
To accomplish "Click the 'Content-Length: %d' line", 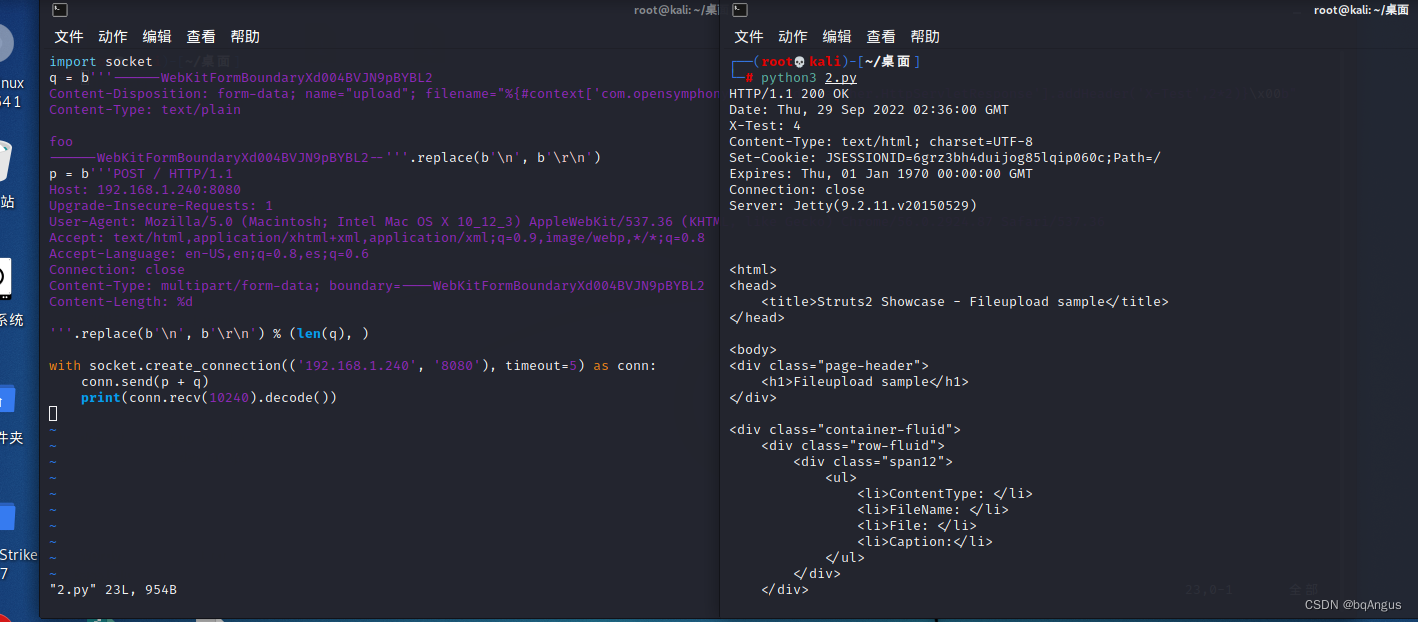I will (x=121, y=302).
